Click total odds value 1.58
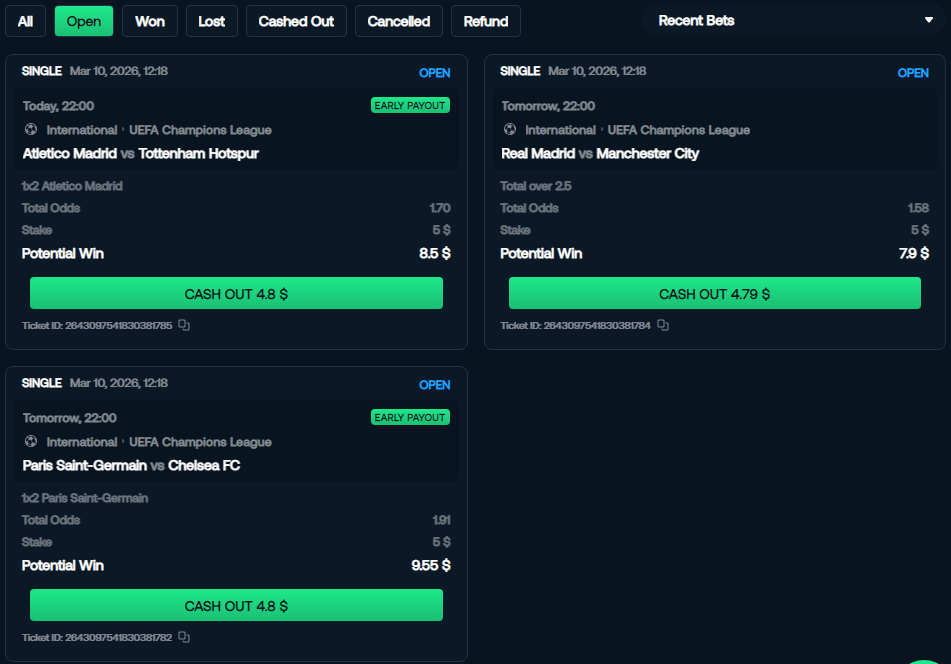This screenshot has height=664, width=951. tap(918, 208)
